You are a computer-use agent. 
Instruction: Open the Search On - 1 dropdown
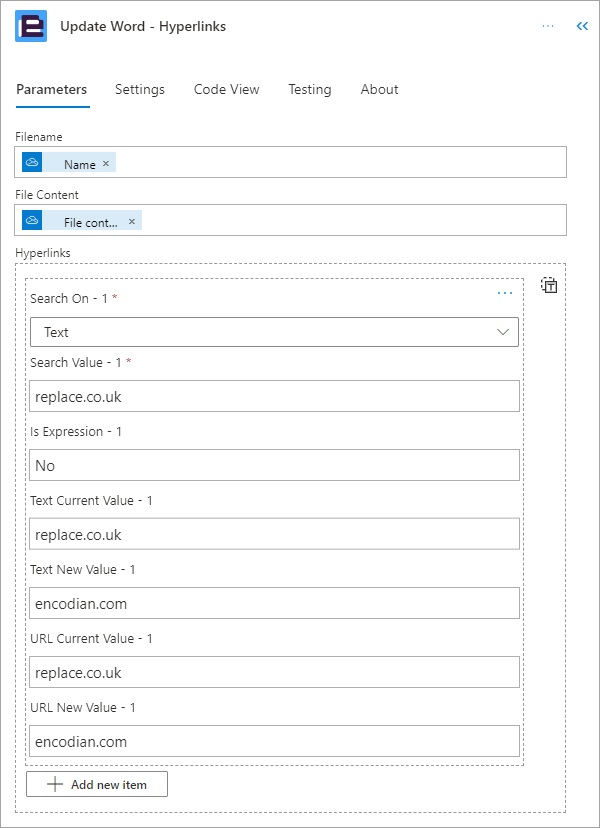pos(274,331)
